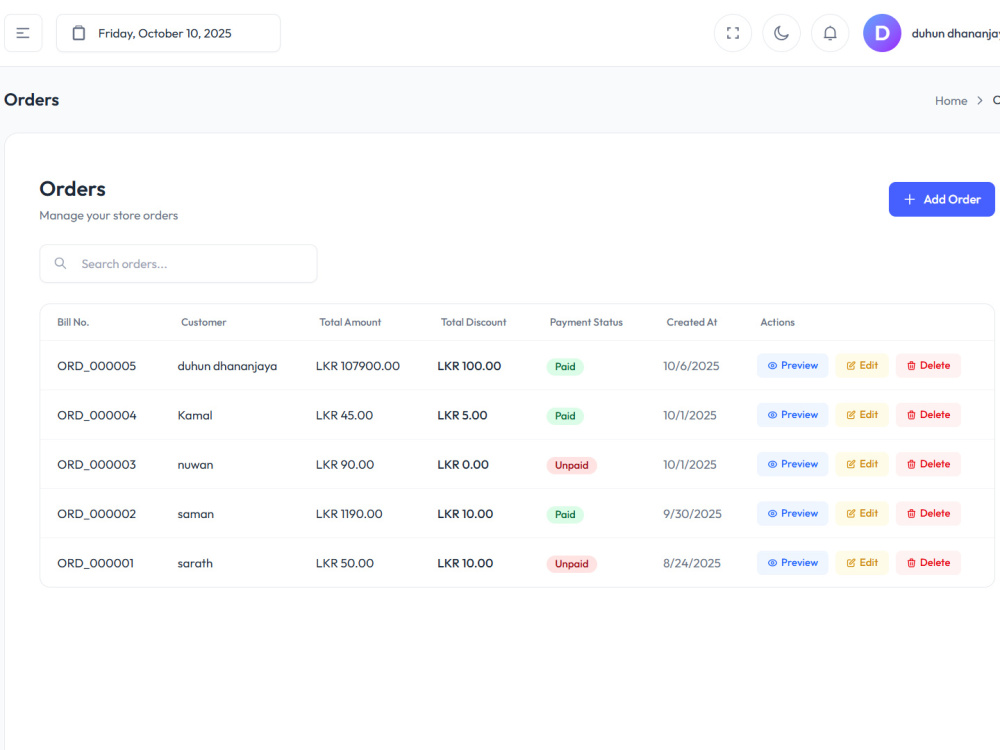Click the Total Discount column header
The width and height of the screenshot is (1000, 750).
click(x=473, y=322)
